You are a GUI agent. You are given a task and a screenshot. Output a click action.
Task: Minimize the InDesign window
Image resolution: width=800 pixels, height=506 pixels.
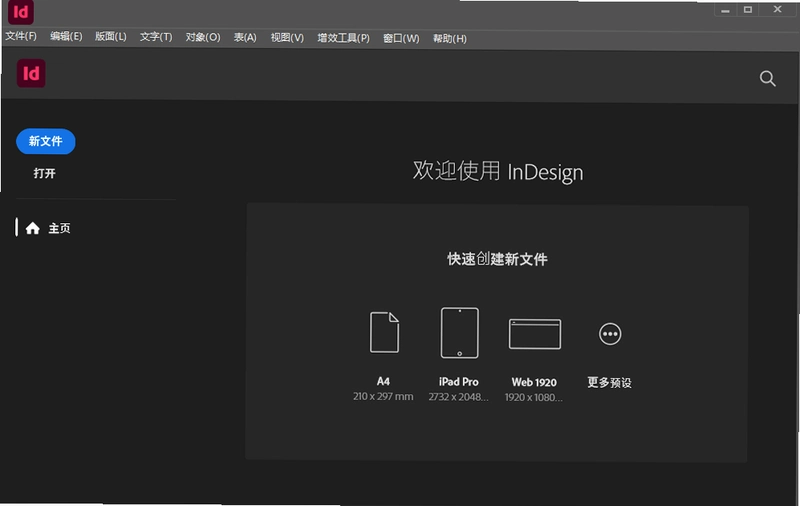(725, 10)
